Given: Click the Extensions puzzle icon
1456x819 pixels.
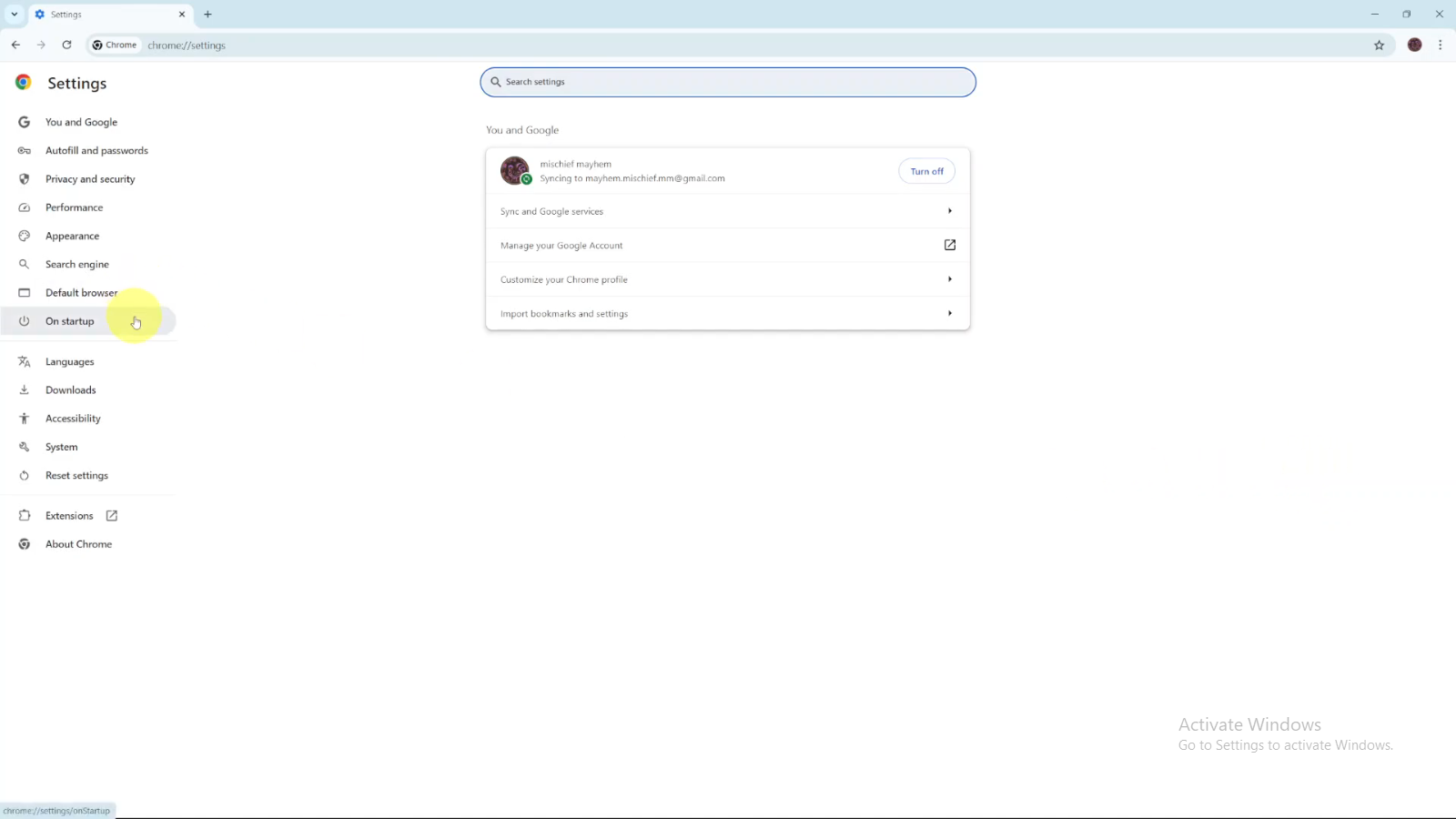Looking at the screenshot, I should tap(25, 515).
